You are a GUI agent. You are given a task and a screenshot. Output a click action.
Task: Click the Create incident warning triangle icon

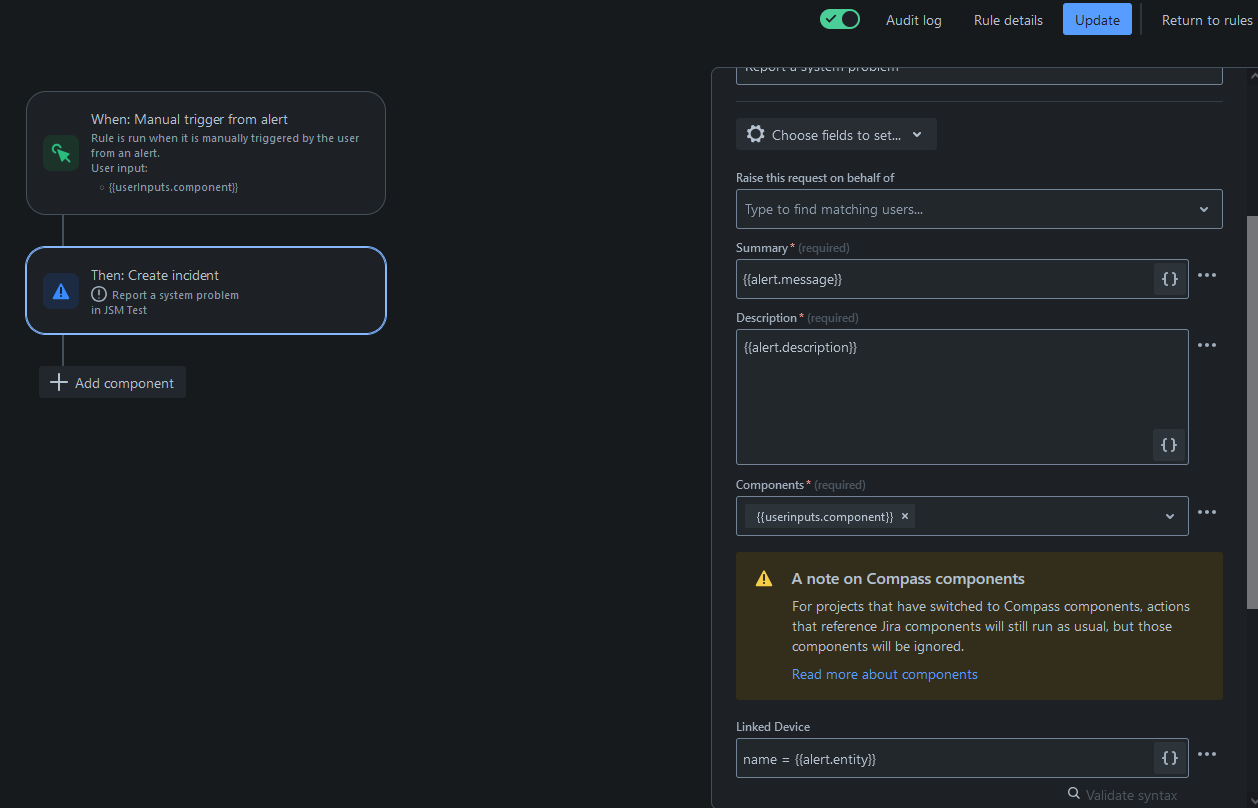(x=61, y=291)
